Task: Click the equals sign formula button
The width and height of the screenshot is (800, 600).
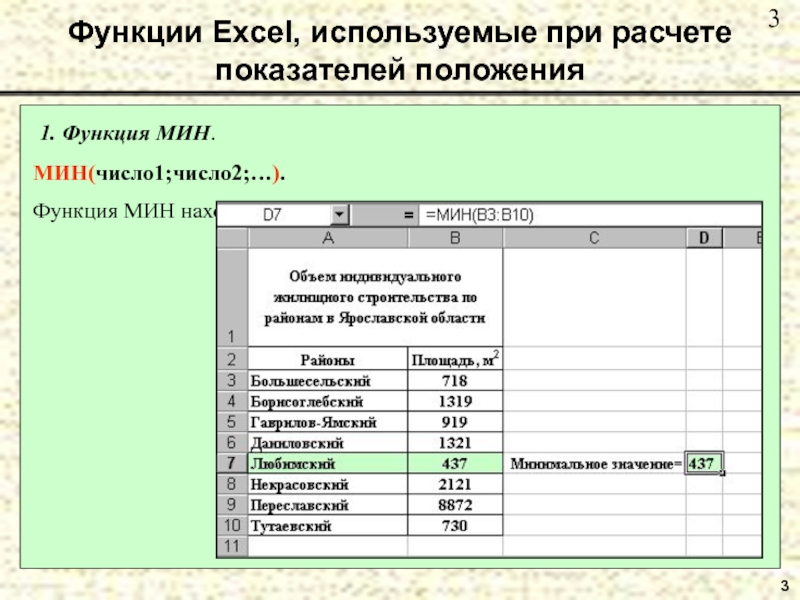Action: click(x=408, y=215)
